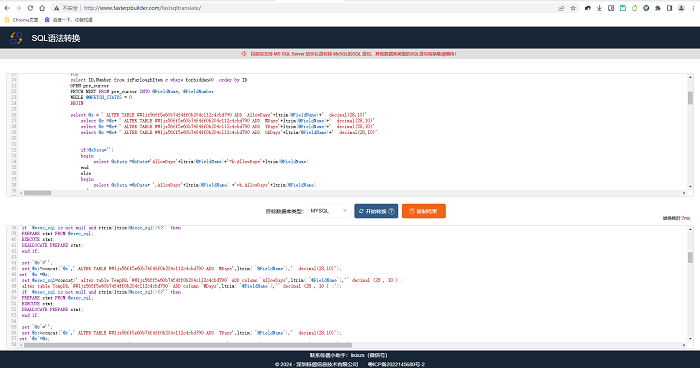Click the orange copy result button

(424, 211)
